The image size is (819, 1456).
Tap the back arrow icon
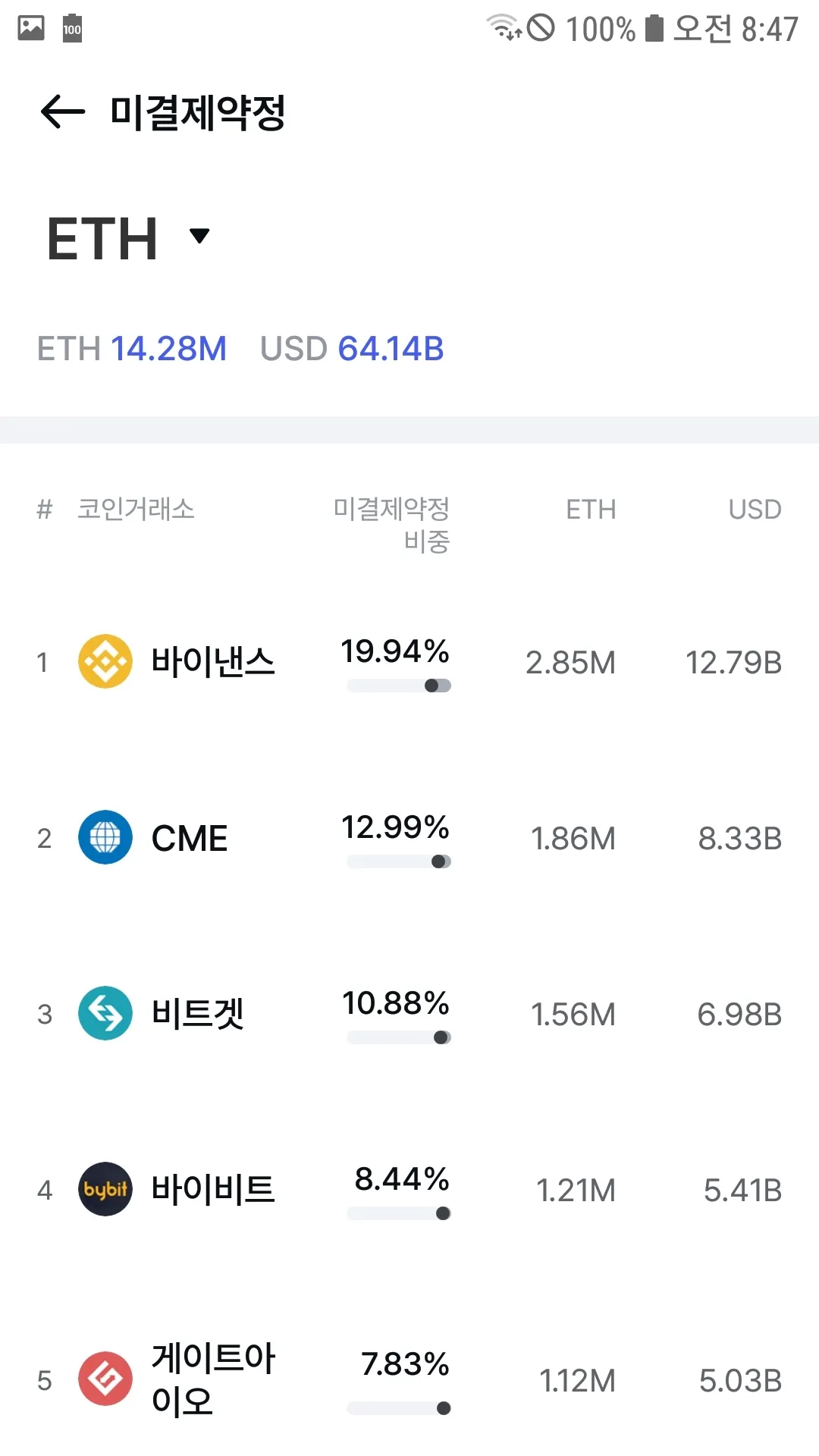pyautogui.click(x=62, y=112)
